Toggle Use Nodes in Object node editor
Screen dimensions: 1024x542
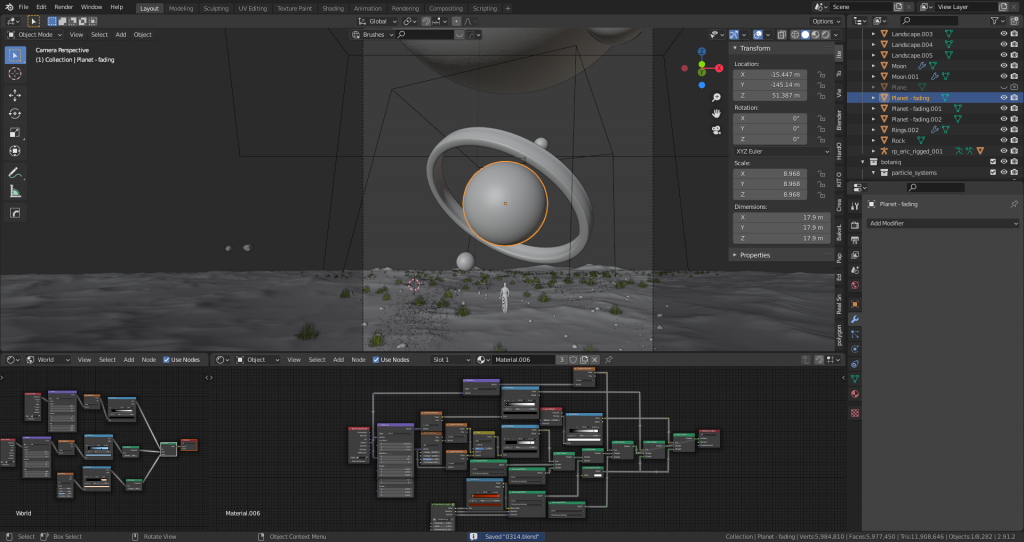coord(376,360)
